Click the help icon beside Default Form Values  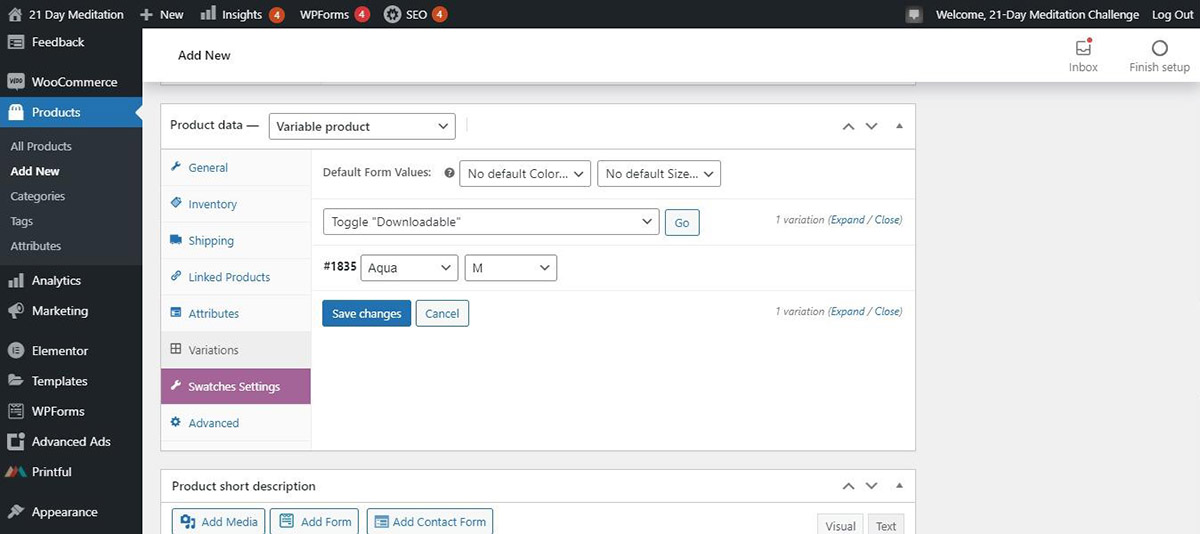pyautogui.click(x=449, y=173)
